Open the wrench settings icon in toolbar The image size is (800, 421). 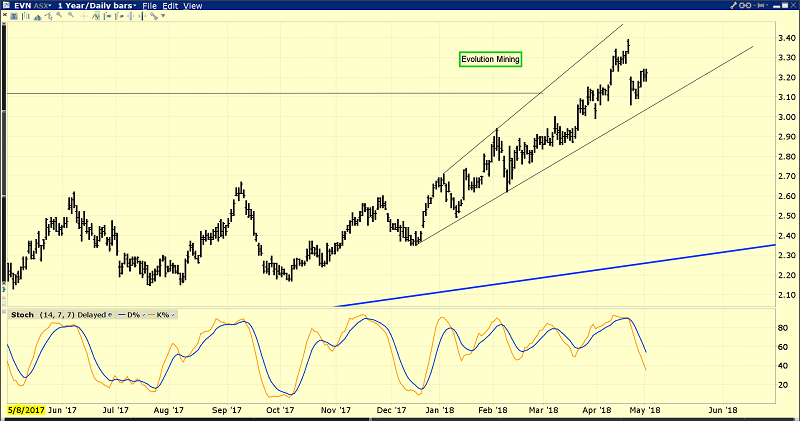tap(154, 16)
